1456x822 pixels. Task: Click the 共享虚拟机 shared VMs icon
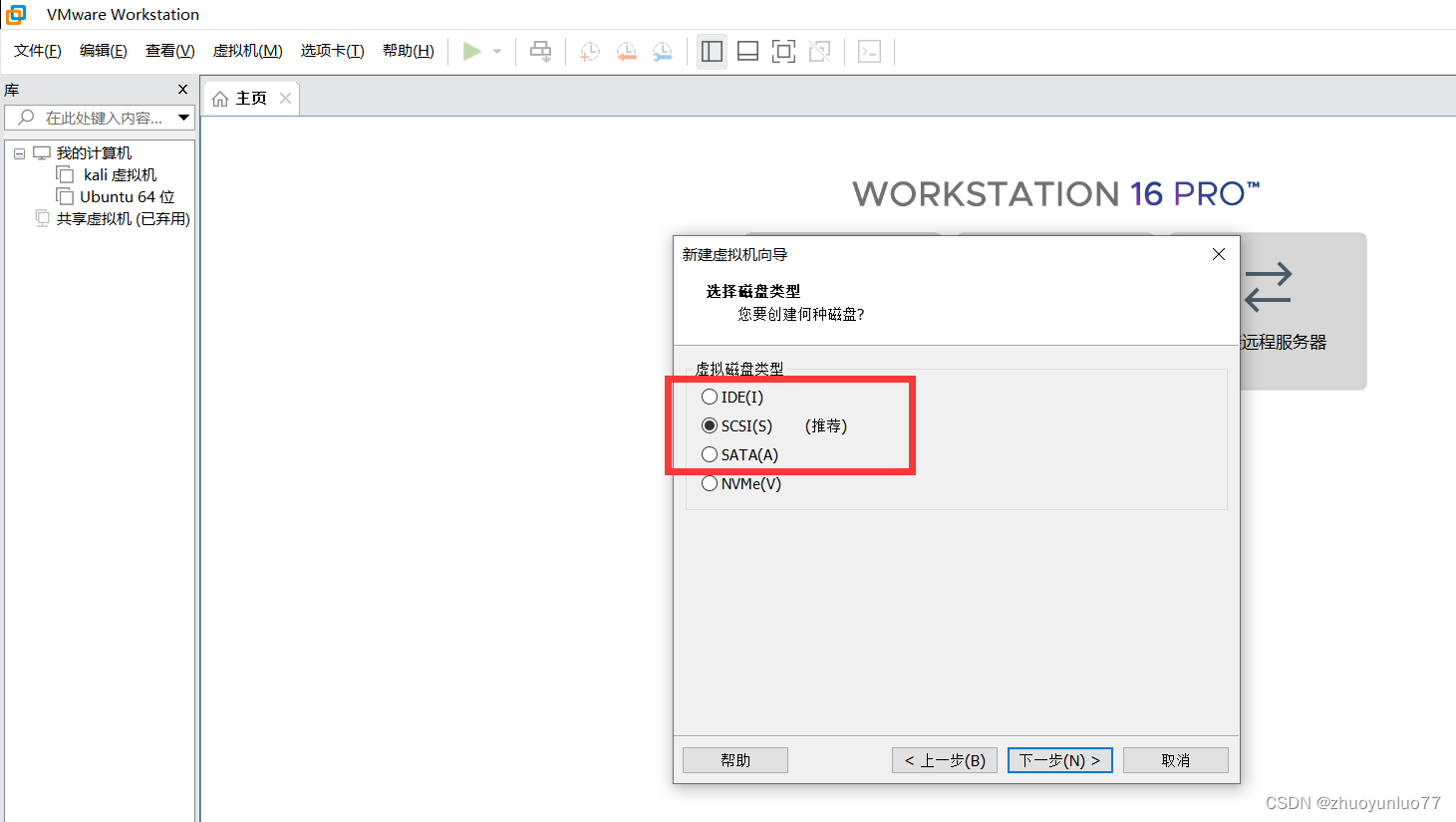pyautogui.click(x=42, y=218)
